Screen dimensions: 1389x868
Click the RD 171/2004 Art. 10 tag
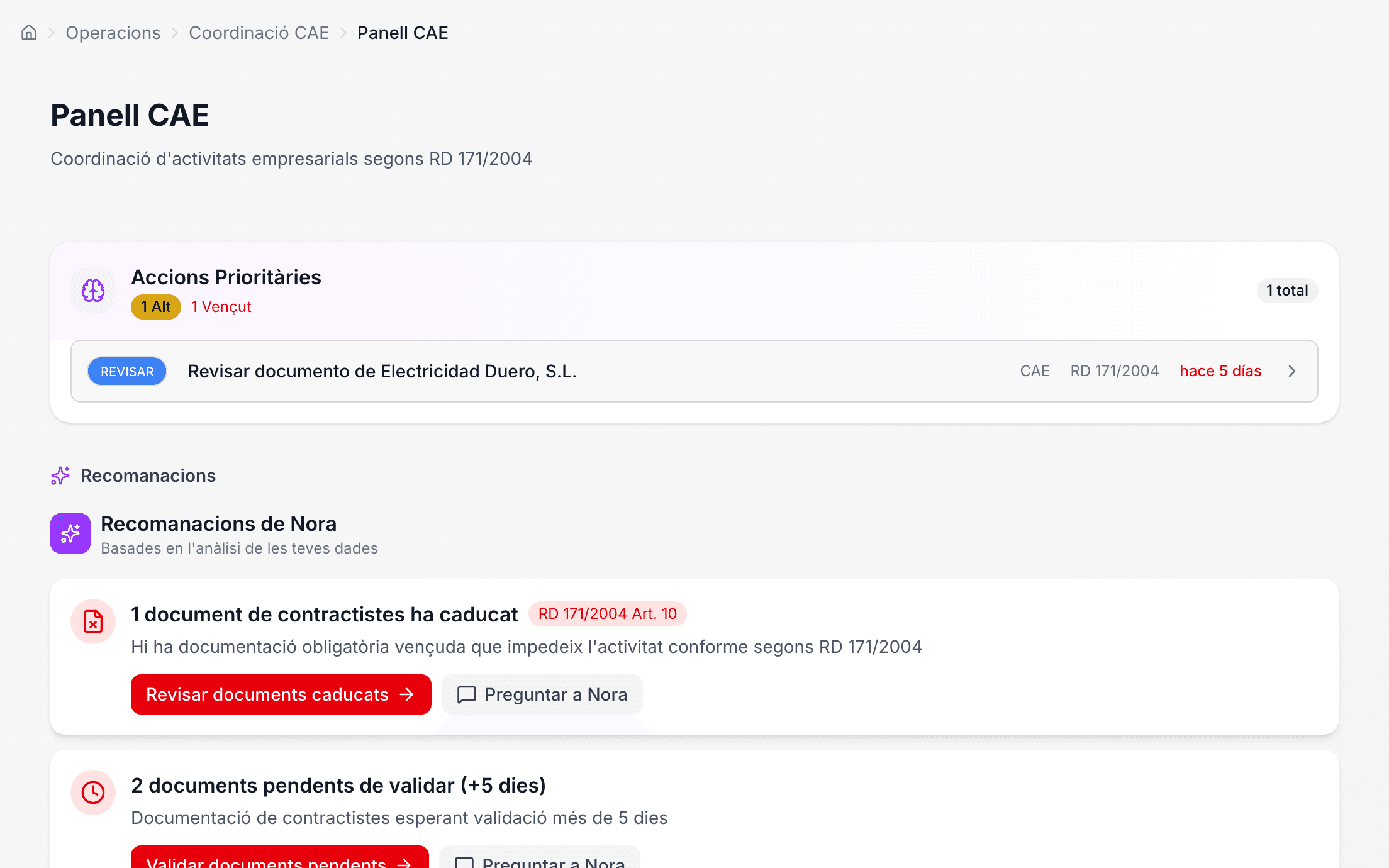[x=608, y=614]
